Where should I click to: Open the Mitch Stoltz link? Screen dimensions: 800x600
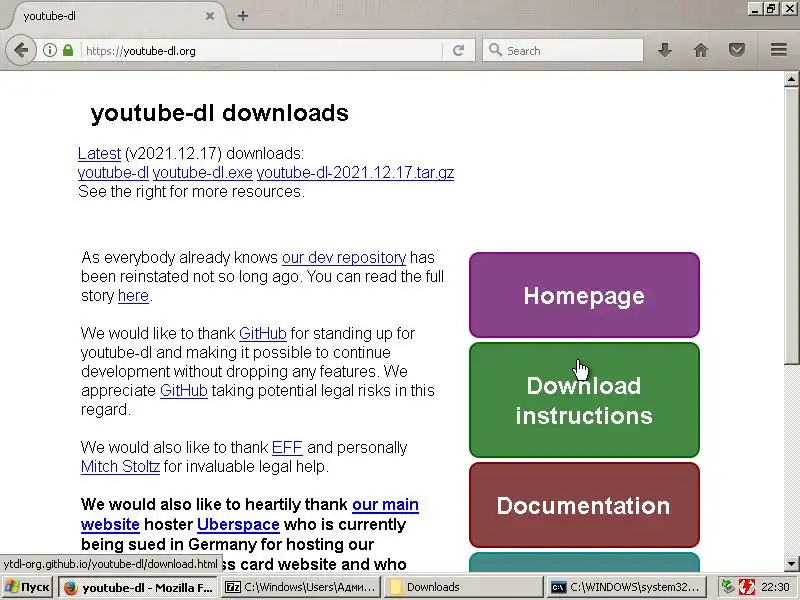pyautogui.click(x=120, y=467)
